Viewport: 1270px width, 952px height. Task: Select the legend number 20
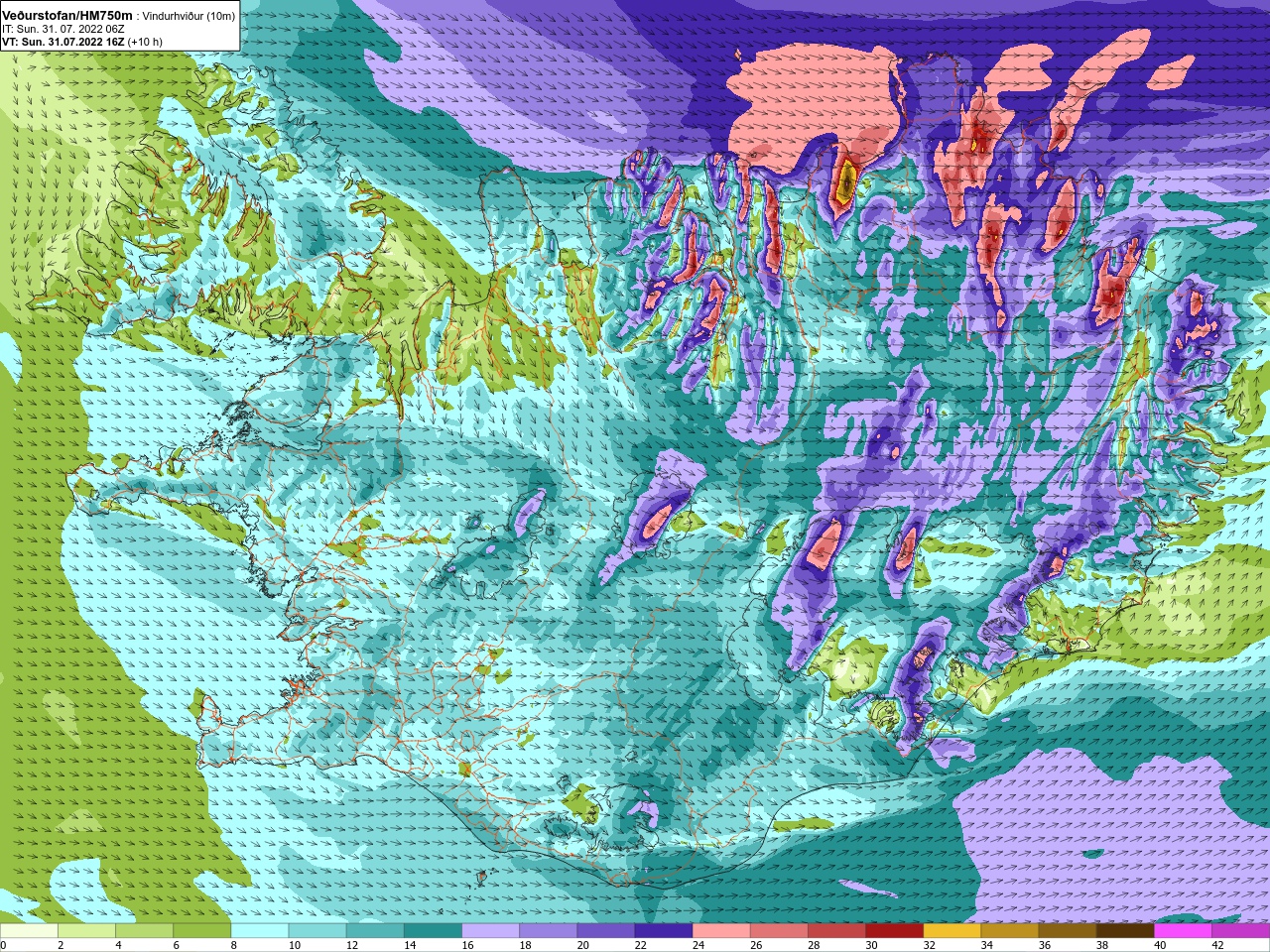582,945
